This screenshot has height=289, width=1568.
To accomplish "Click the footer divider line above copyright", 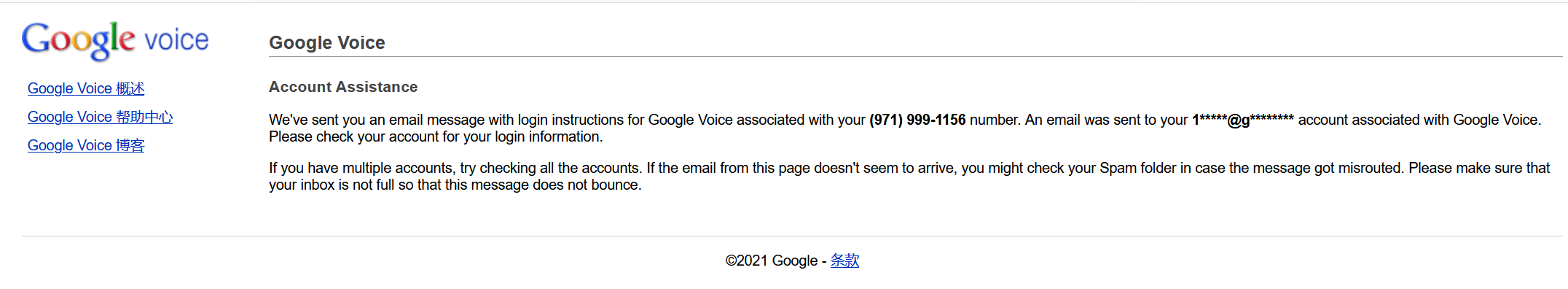I will (x=792, y=236).
